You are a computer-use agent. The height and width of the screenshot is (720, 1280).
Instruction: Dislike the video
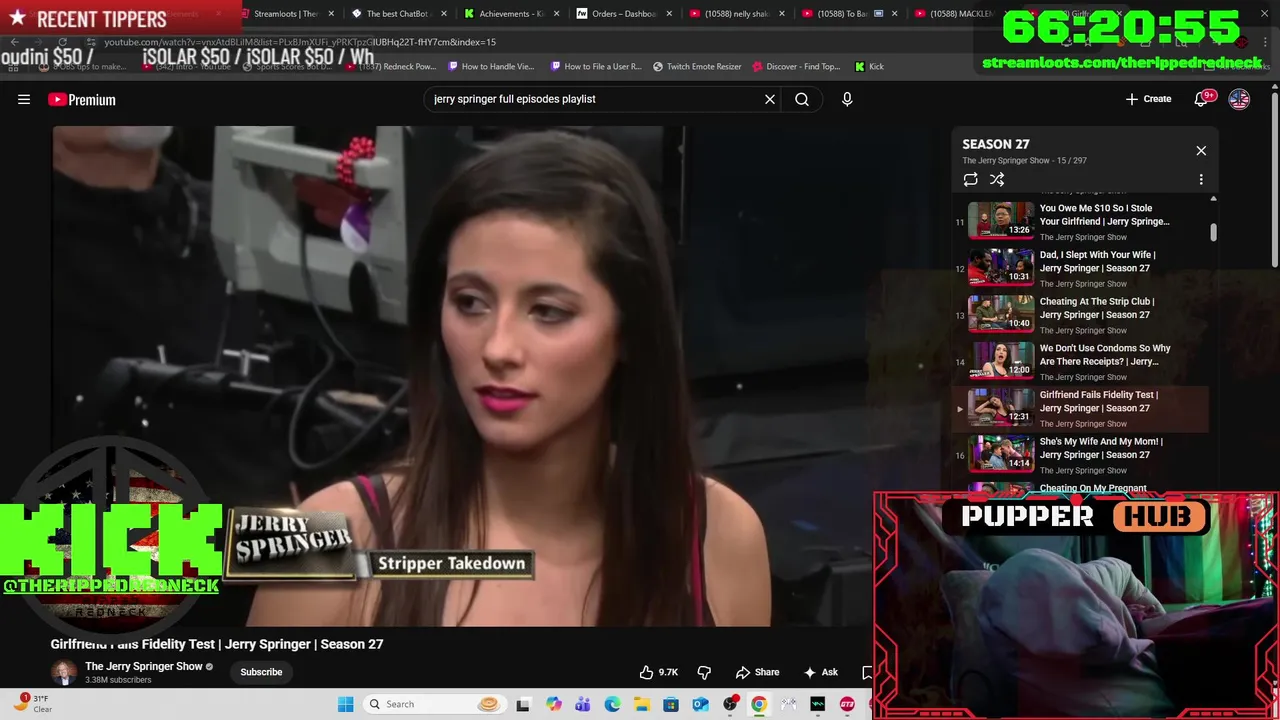(x=704, y=672)
